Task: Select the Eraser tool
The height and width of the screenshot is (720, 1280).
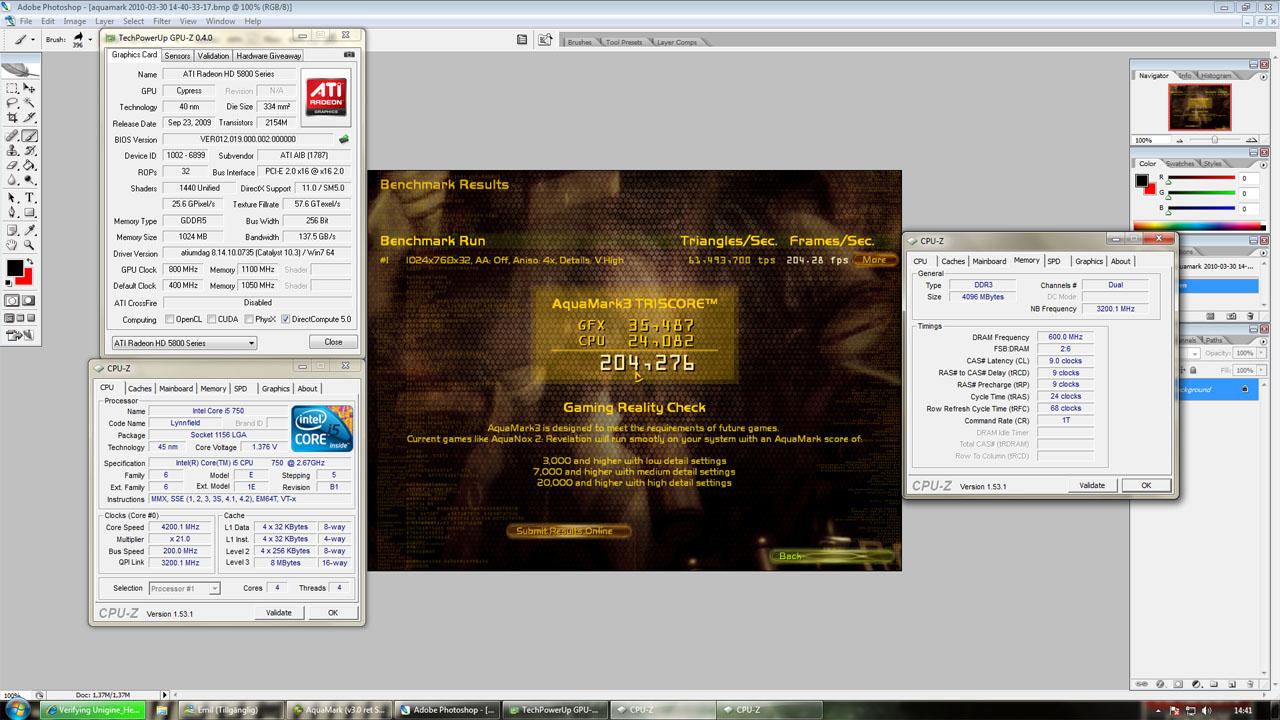Action: click(x=12, y=165)
